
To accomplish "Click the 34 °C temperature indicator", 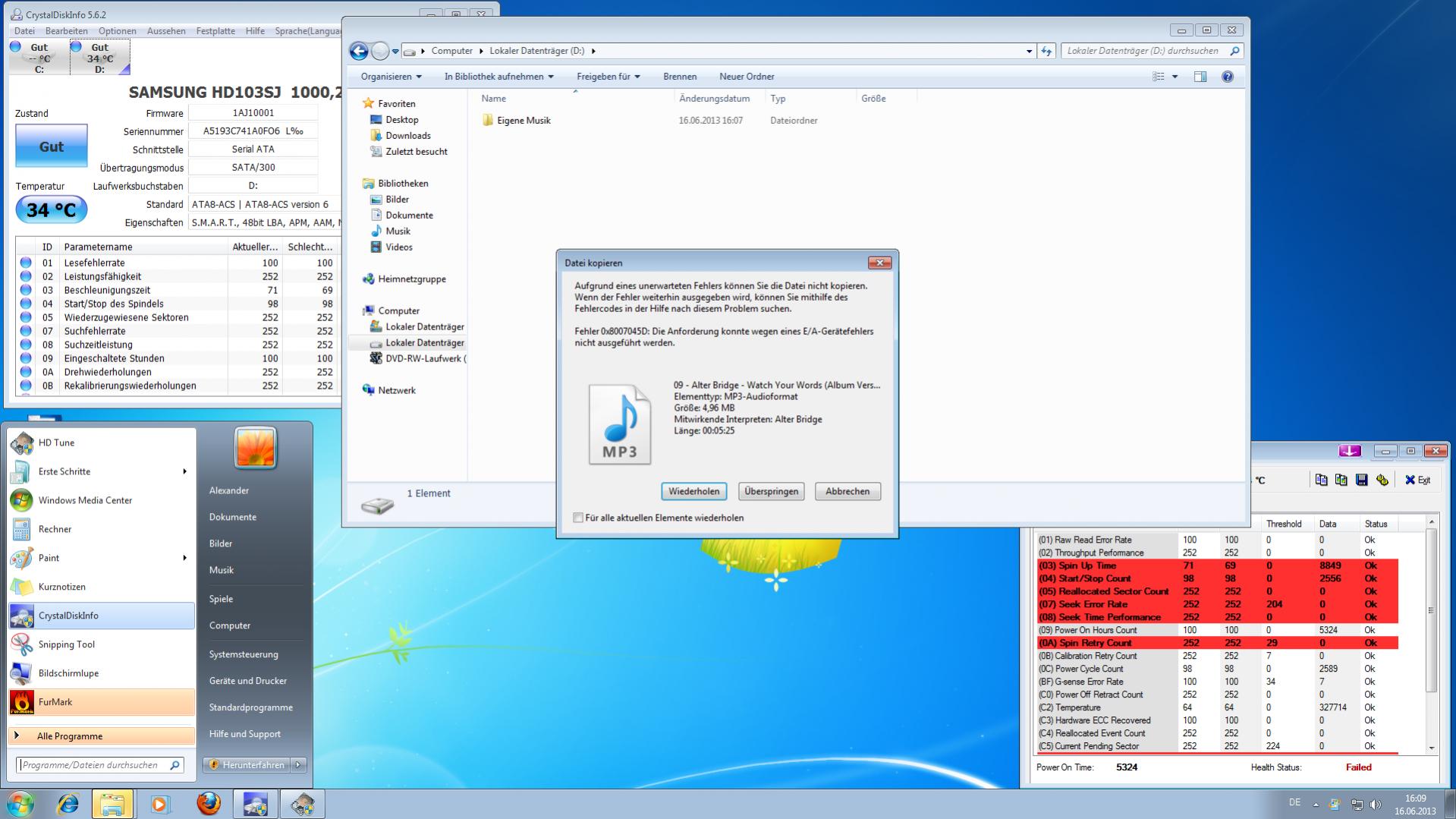I will point(52,209).
